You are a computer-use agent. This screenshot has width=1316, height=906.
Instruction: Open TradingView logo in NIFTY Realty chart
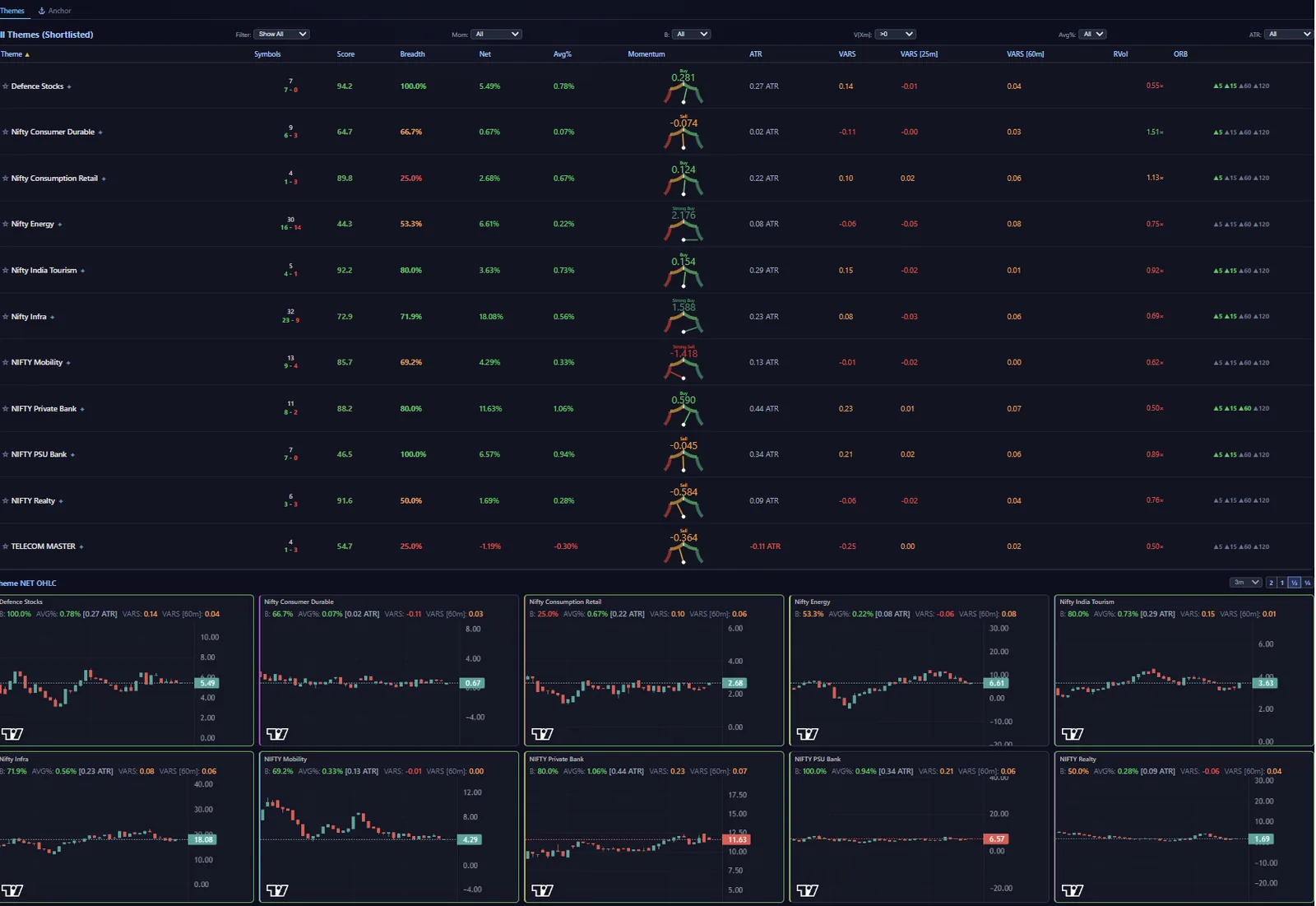(1073, 890)
